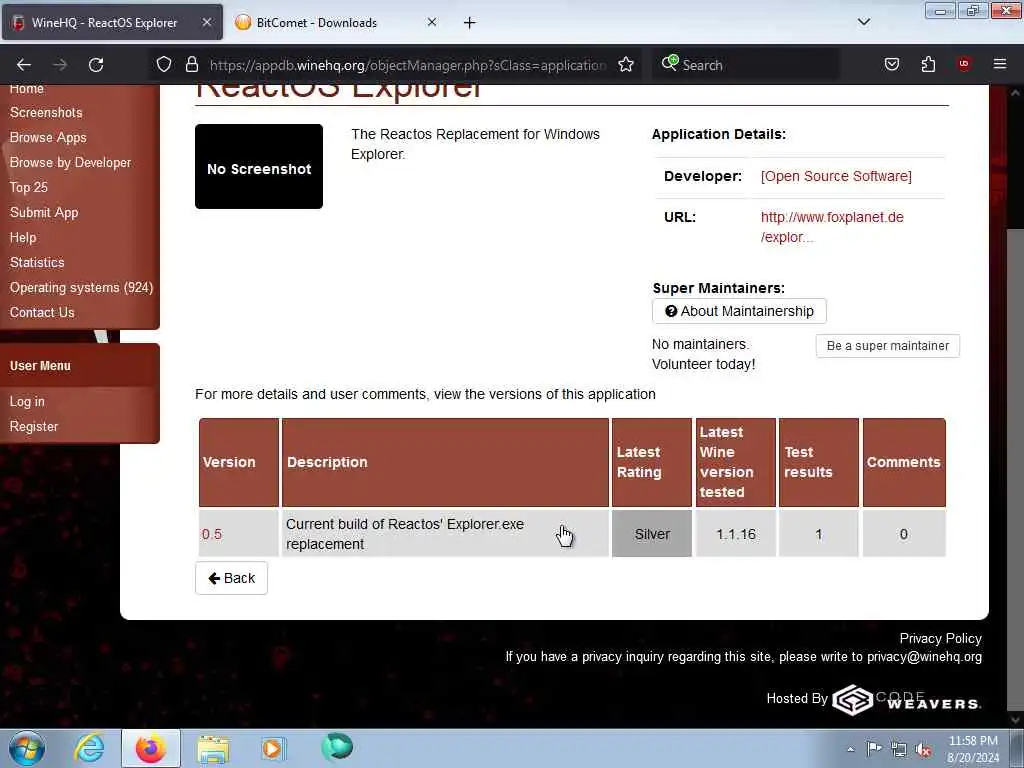Open the shield tracking protection icon
1024x768 pixels.
coord(164,65)
